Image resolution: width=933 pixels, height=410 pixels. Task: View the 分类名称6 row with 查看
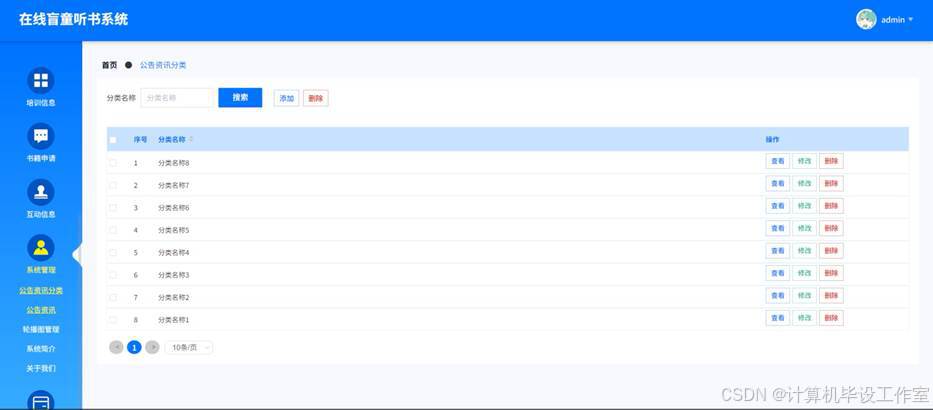click(778, 206)
